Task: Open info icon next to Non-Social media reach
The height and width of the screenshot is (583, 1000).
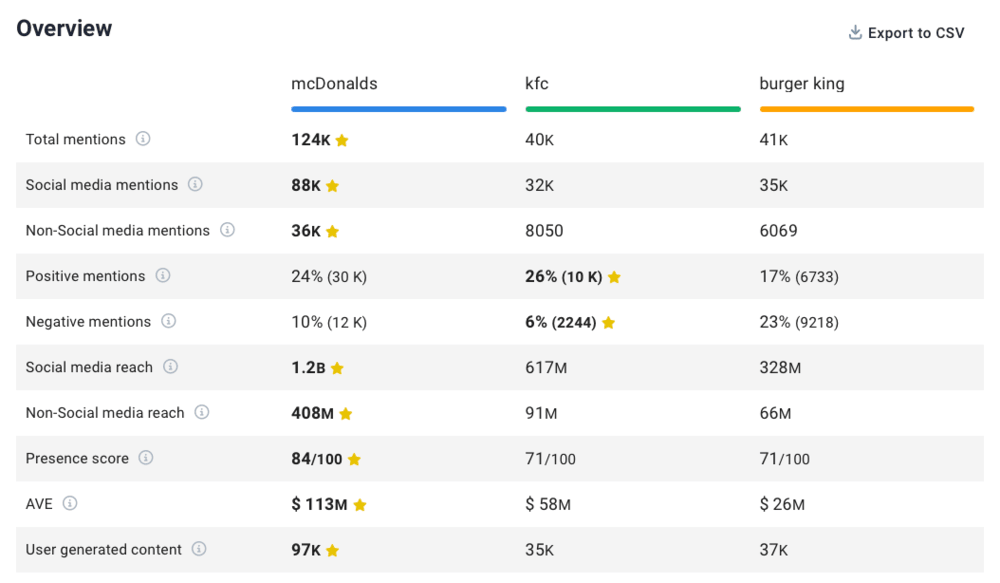Action: coord(202,412)
